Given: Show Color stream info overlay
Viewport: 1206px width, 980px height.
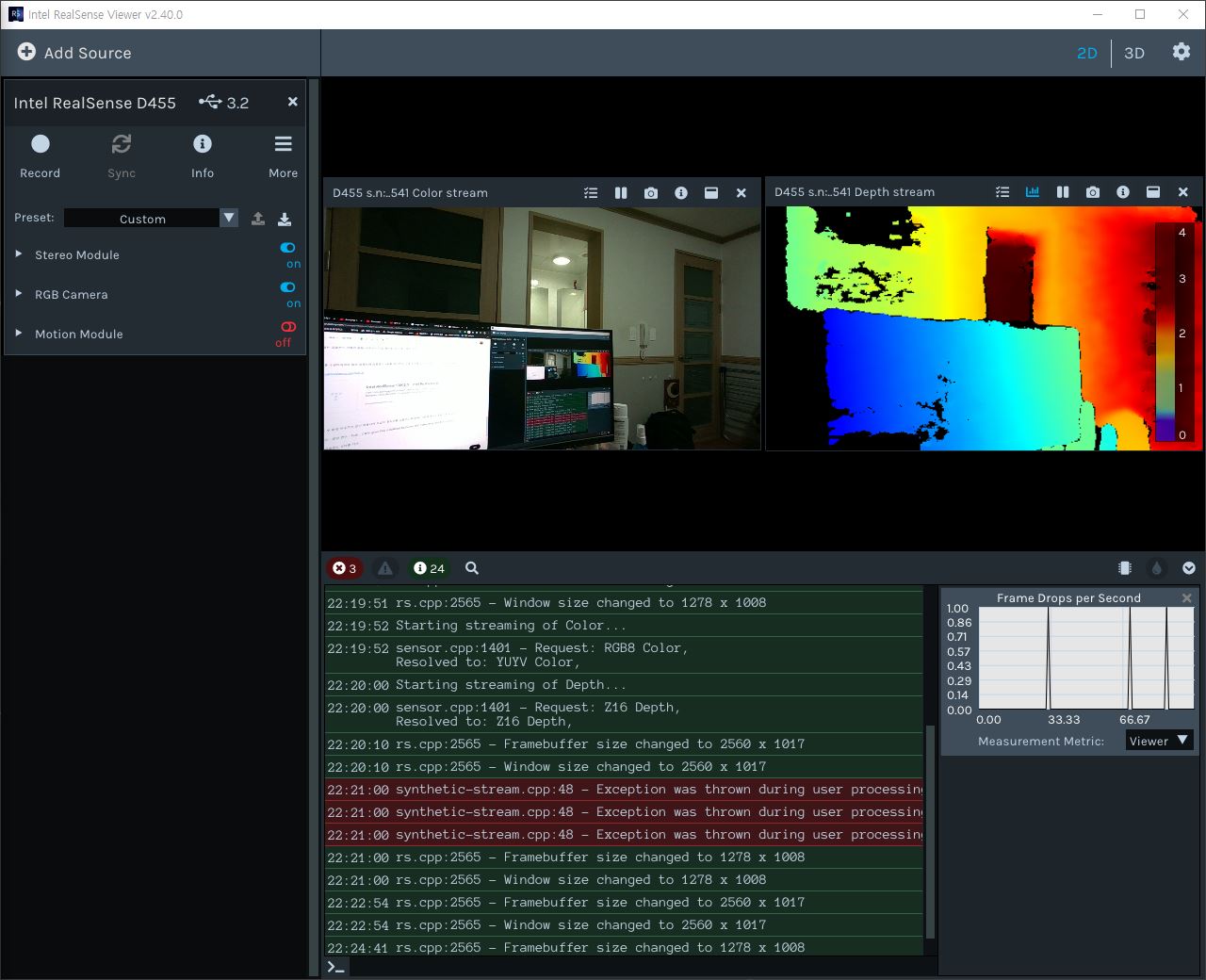Looking at the screenshot, I should (681, 192).
